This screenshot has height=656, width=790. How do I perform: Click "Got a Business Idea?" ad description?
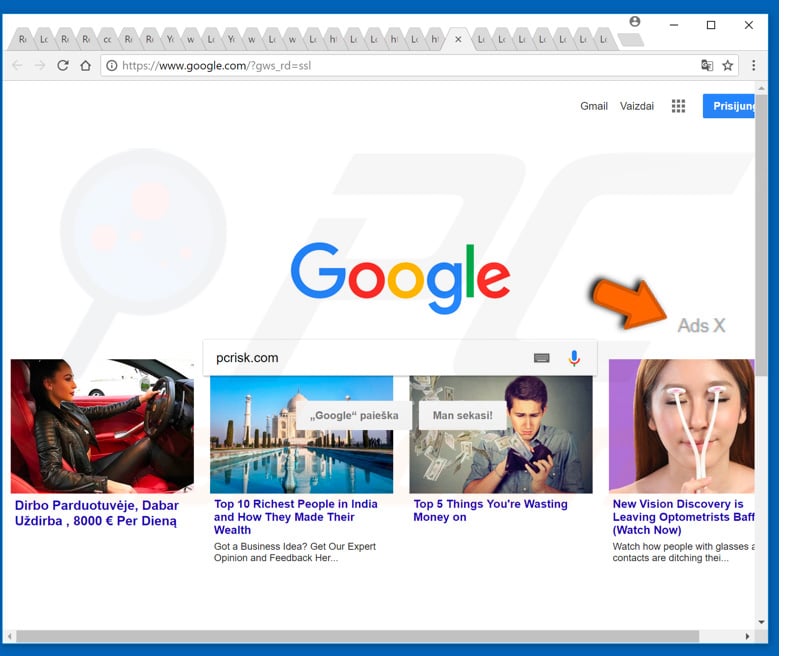[295, 552]
